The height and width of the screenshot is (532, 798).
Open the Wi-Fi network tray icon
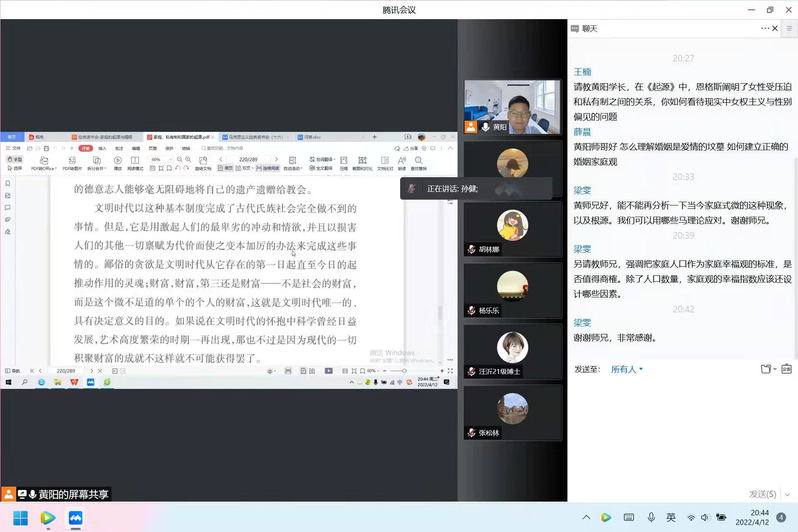[x=690, y=517]
